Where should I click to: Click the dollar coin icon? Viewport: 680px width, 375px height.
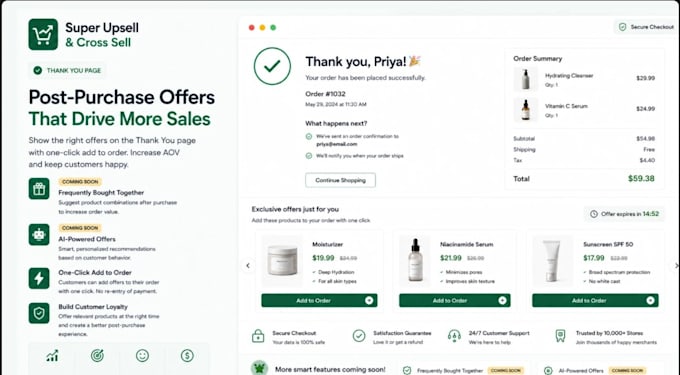click(x=187, y=356)
